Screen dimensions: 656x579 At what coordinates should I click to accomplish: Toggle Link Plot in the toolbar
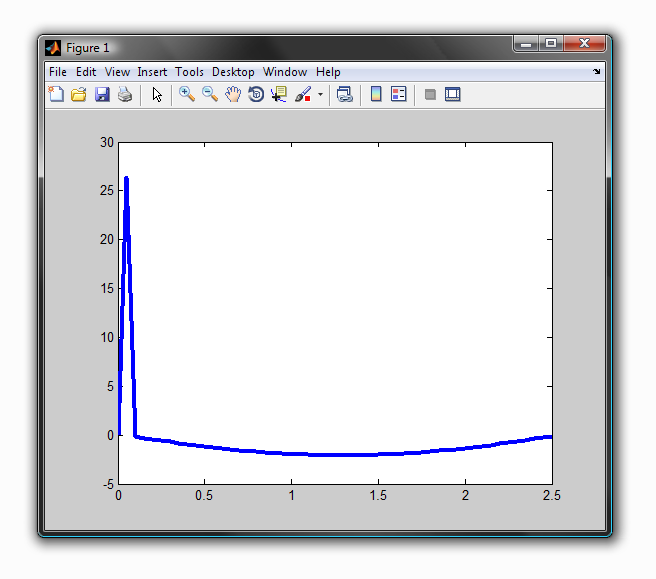click(345, 95)
